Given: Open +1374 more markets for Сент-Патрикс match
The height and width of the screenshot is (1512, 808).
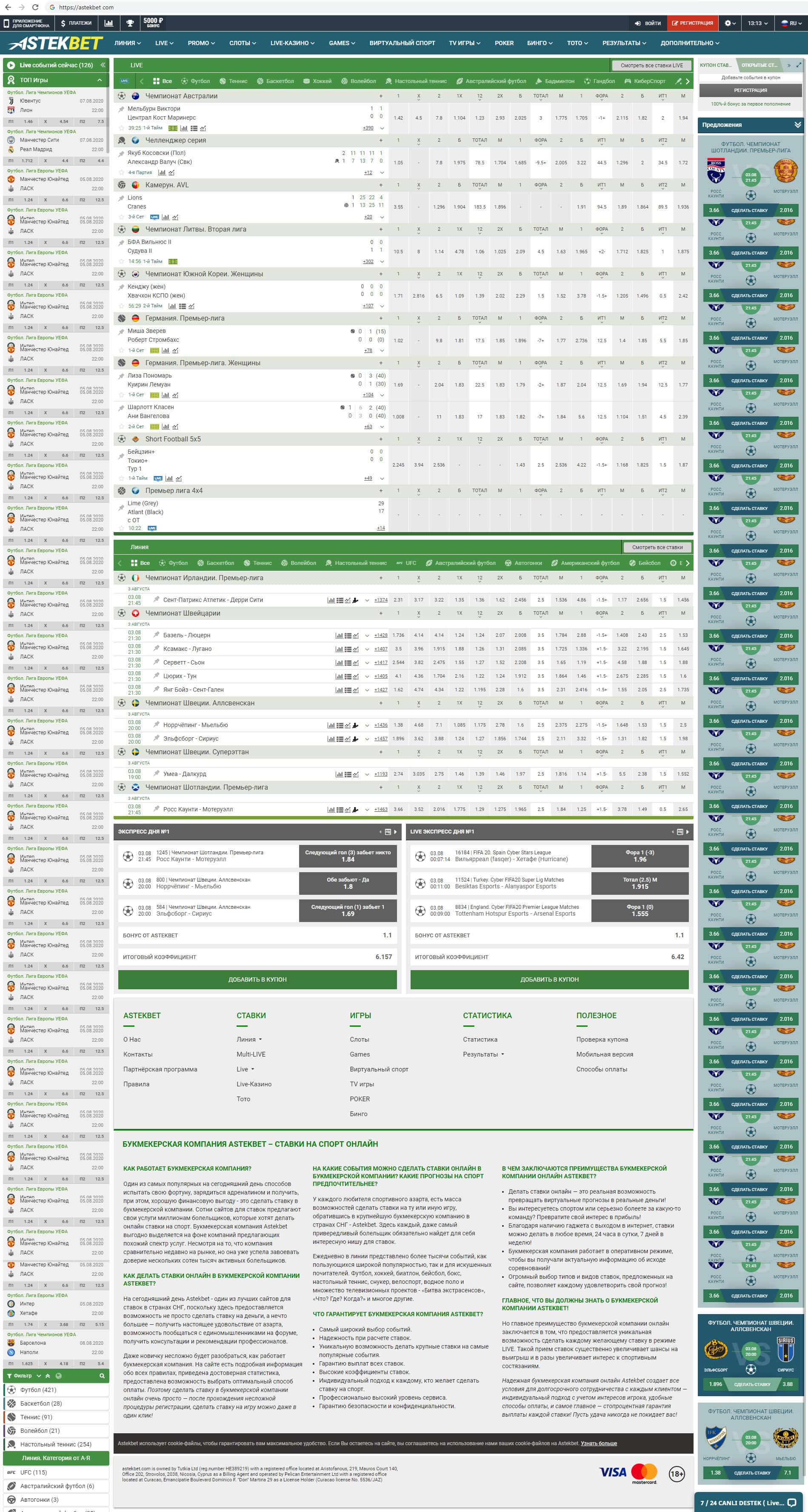Looking at the screenshot, I should tap(381, 600).
